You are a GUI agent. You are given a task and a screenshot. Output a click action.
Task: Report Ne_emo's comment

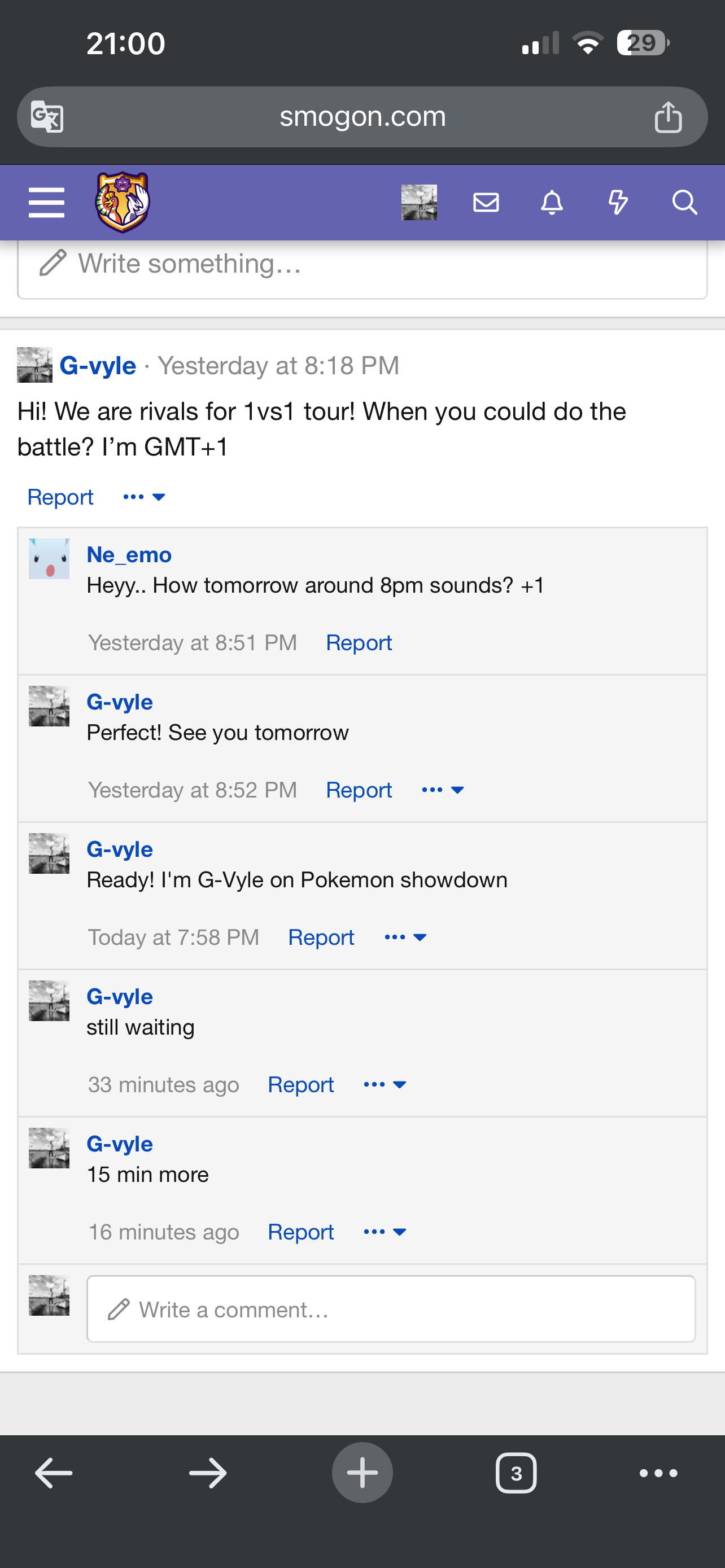359,643
